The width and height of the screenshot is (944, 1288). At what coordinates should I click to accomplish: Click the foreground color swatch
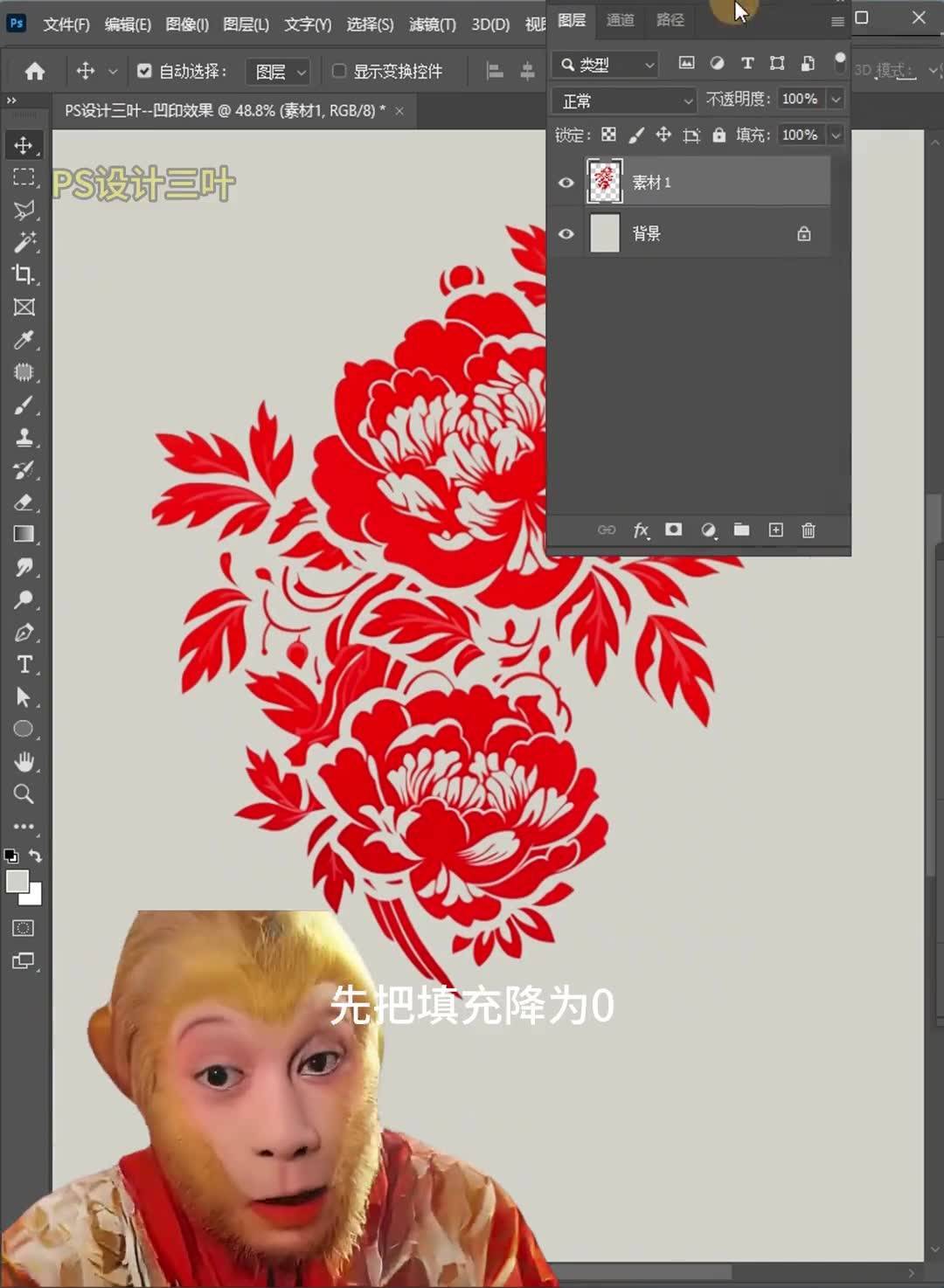(x=16, y=881)
